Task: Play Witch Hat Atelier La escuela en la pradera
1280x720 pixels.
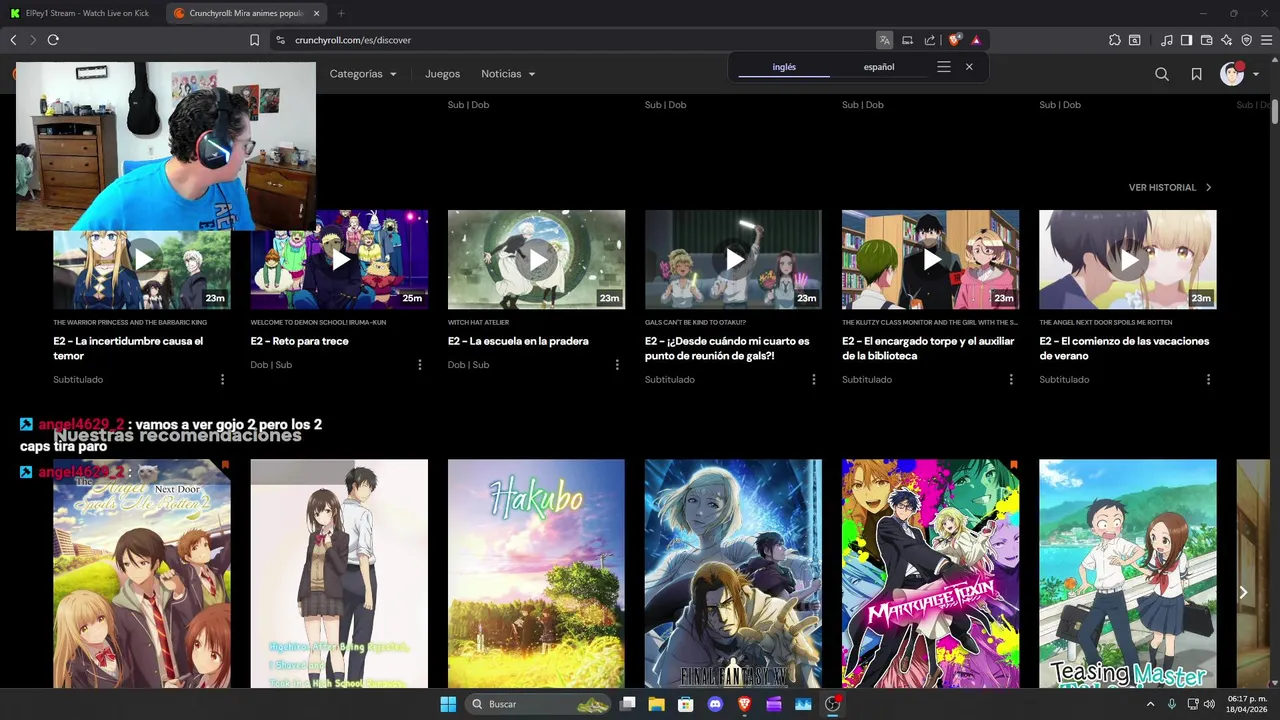Action: 536,259
